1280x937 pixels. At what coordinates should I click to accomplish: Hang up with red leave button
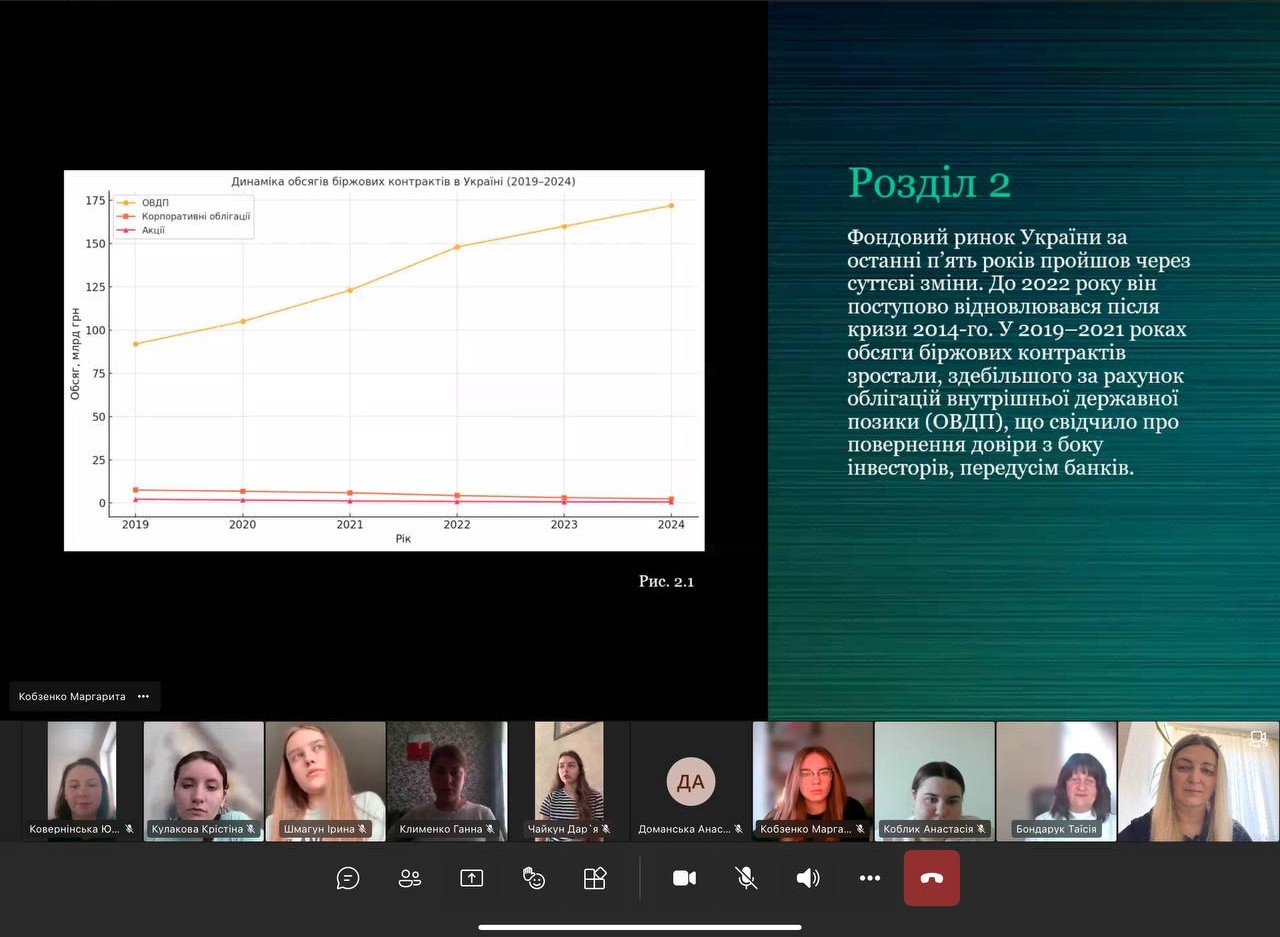pyautogui.click(x=931, y=878)
